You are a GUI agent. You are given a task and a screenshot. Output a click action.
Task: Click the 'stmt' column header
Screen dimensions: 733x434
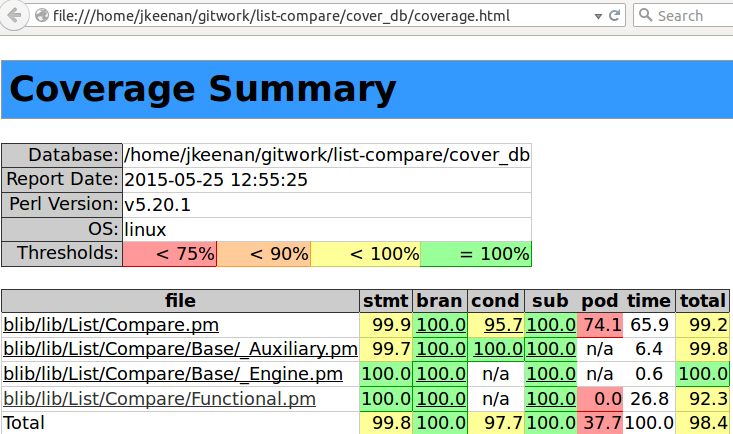[x=385, y=300]
